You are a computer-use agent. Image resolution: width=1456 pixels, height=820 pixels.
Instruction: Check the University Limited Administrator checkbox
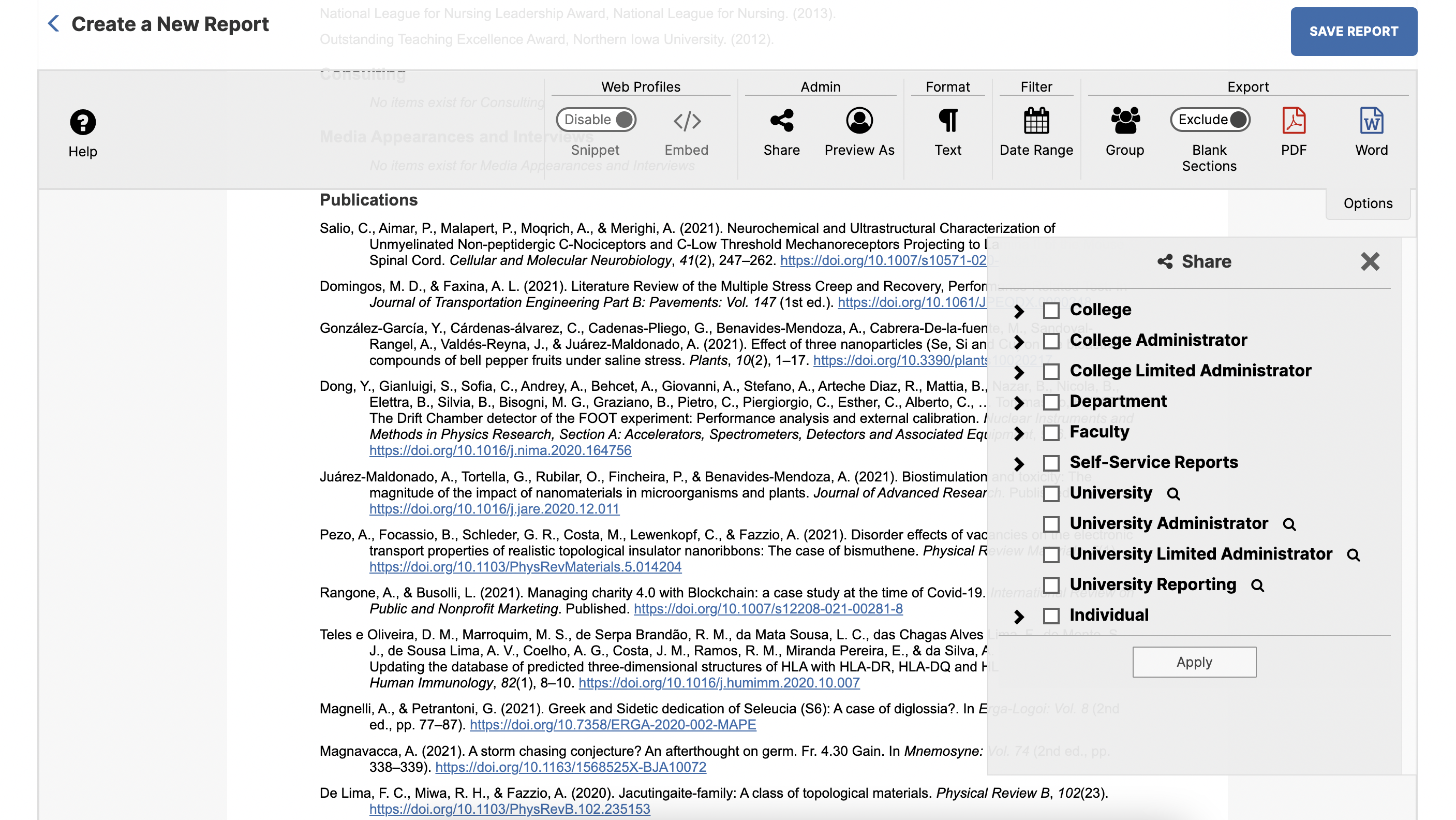click(x=1051, y=555)
